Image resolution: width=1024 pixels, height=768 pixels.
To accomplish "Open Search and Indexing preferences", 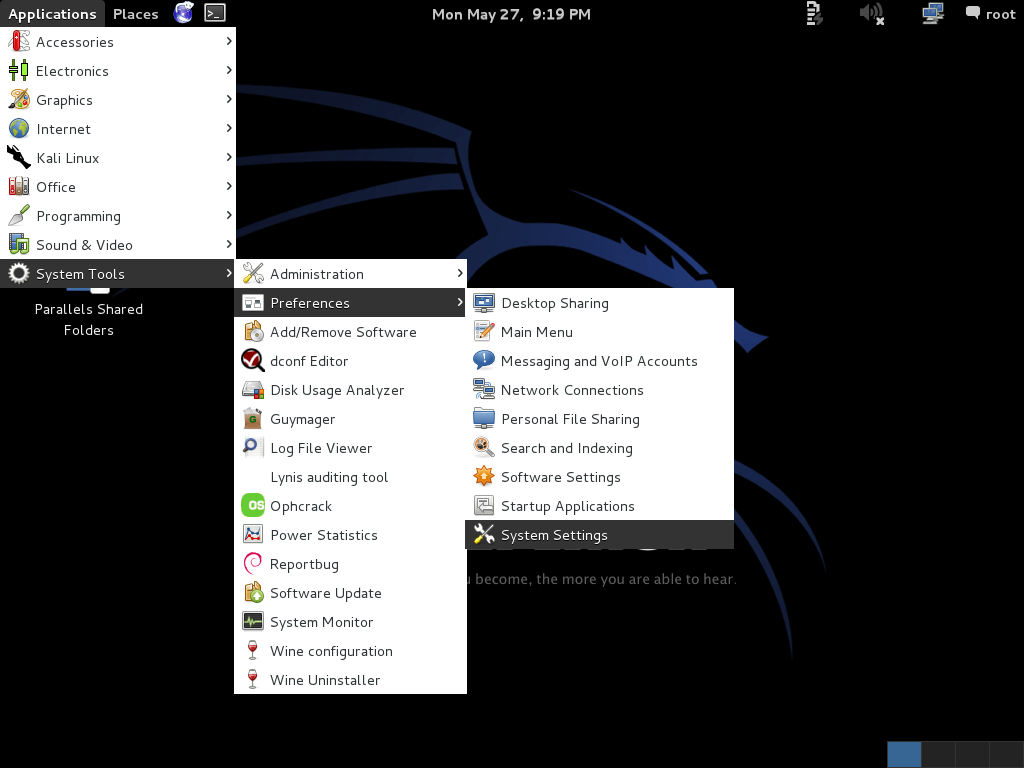I will pos(600,448).
